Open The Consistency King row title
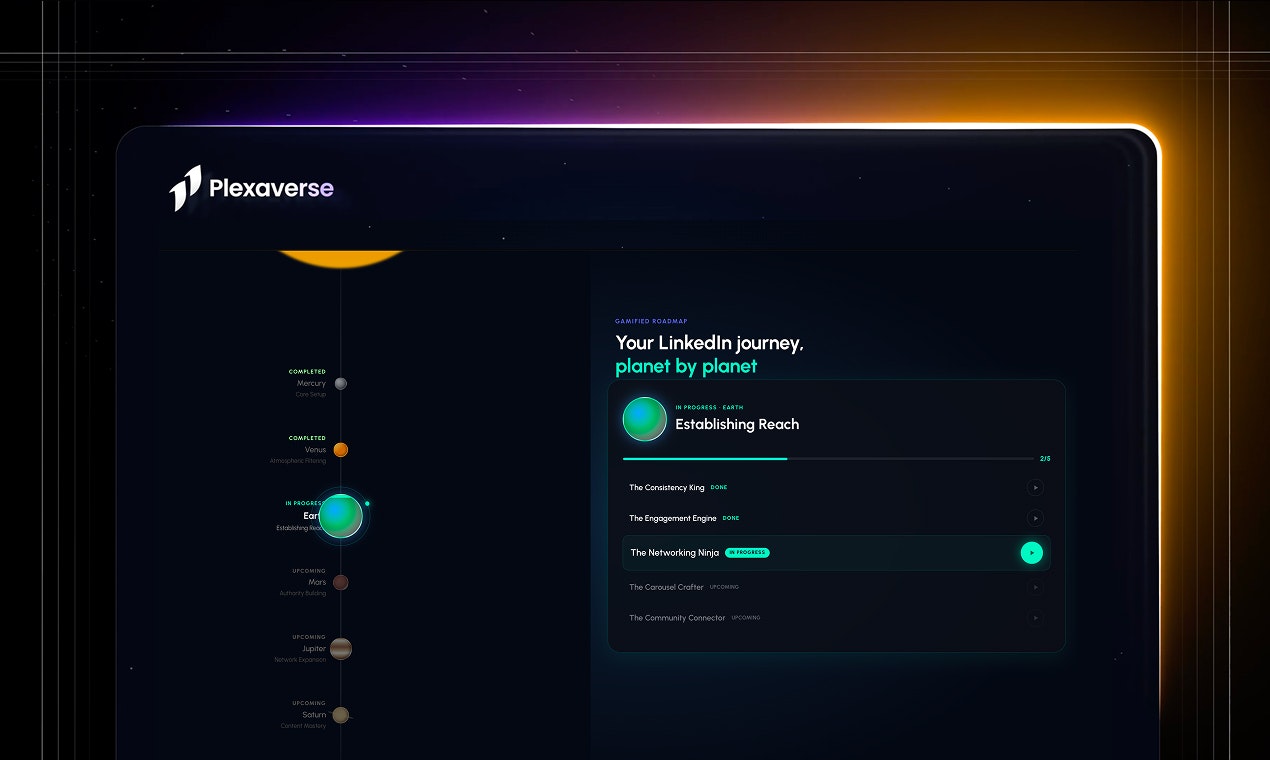1270x760 pixels. [x=667, y=488]
